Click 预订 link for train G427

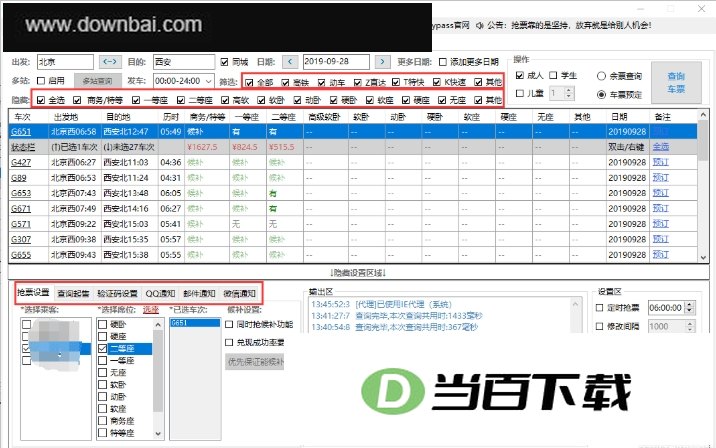pos(661,162)
